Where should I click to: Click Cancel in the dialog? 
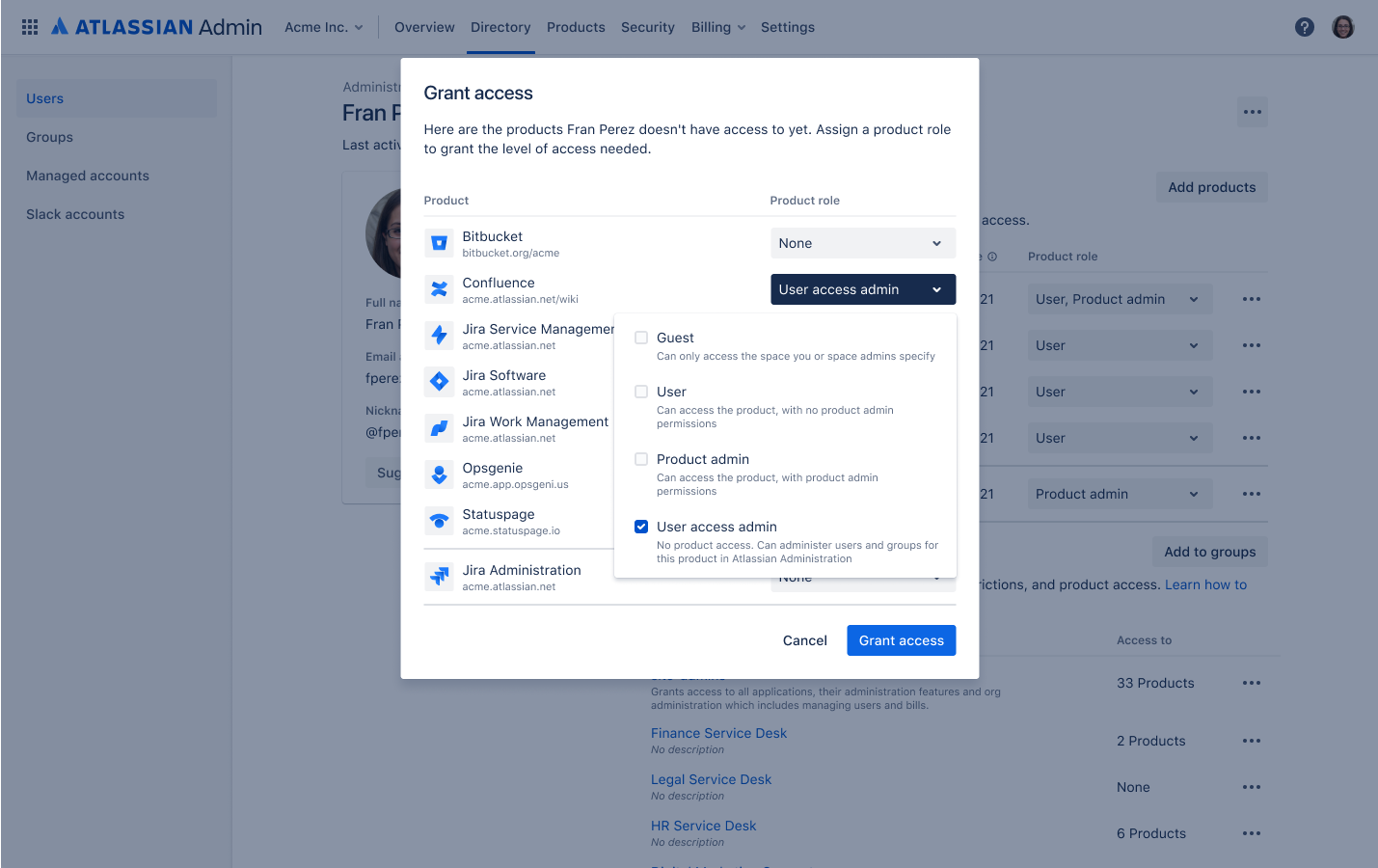point(805,640)
